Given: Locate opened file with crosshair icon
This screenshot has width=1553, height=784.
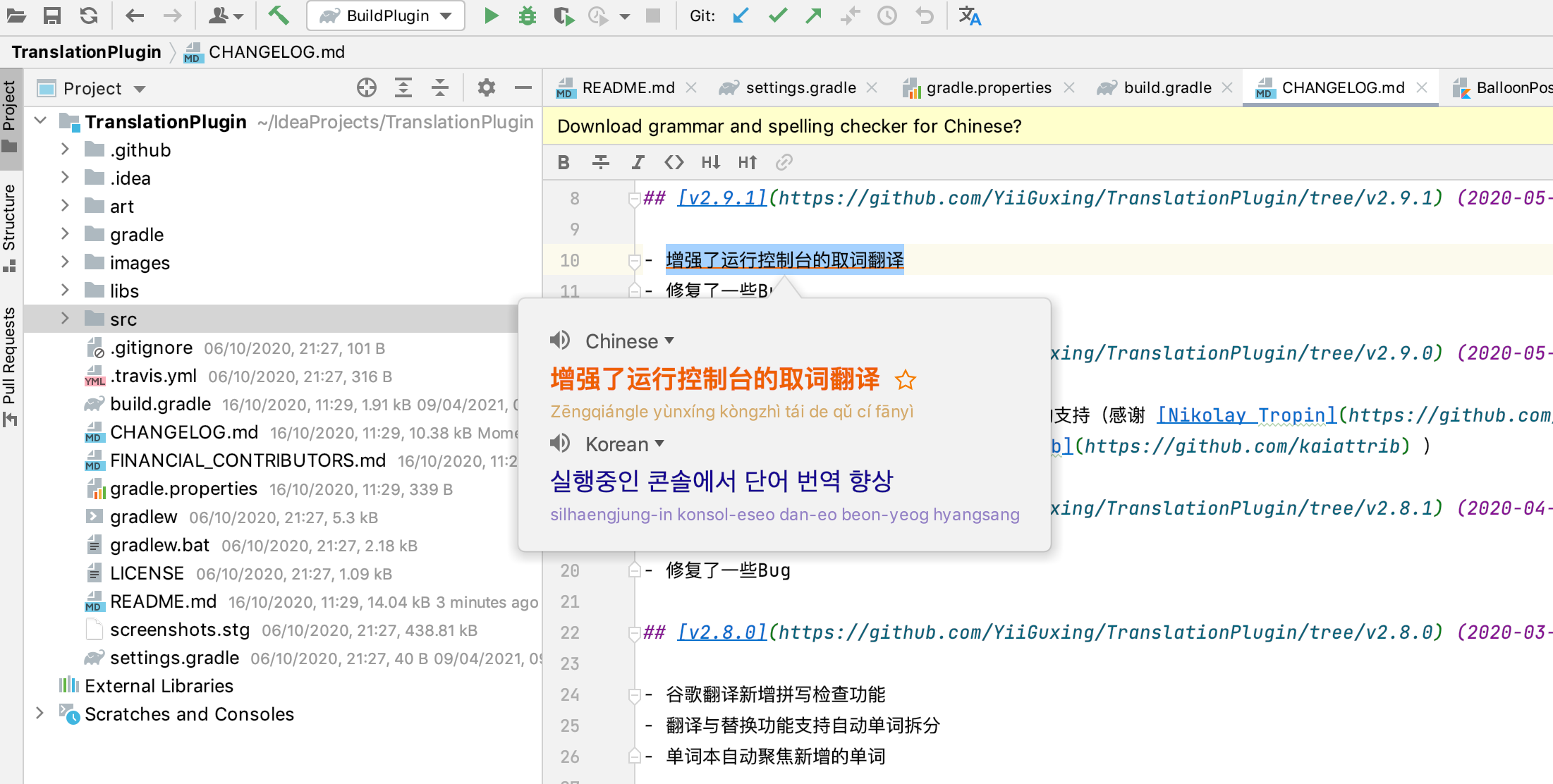Looking at the screenshot, I should [x=367, y=87].
